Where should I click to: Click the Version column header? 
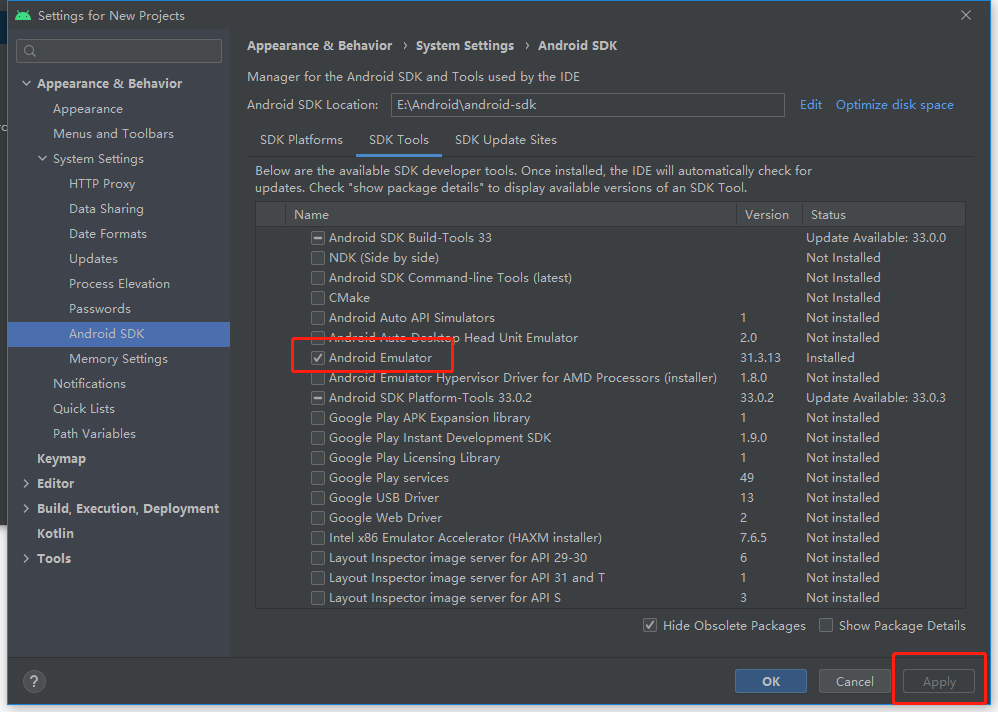[x=769, y=214]
